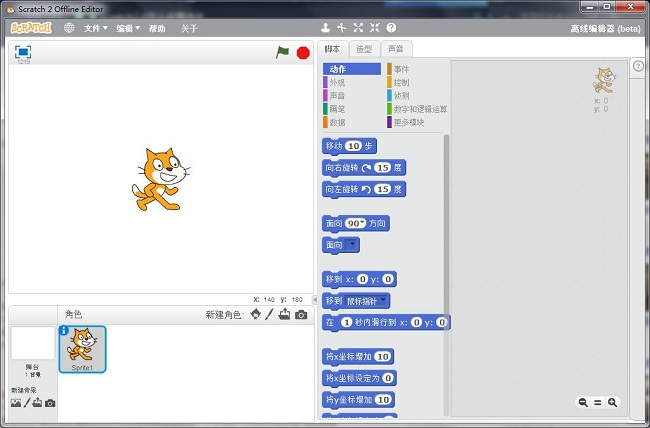Select the duplicate stamp tool
Viewport: 650px width, 428px height.
(x=325, y=28)
